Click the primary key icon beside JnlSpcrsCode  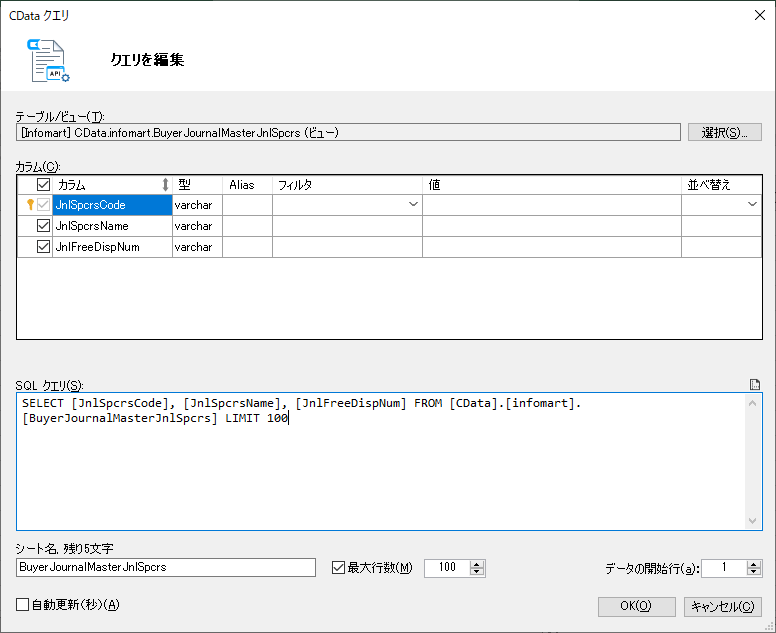pyautogui.click(x=30, y=204)
